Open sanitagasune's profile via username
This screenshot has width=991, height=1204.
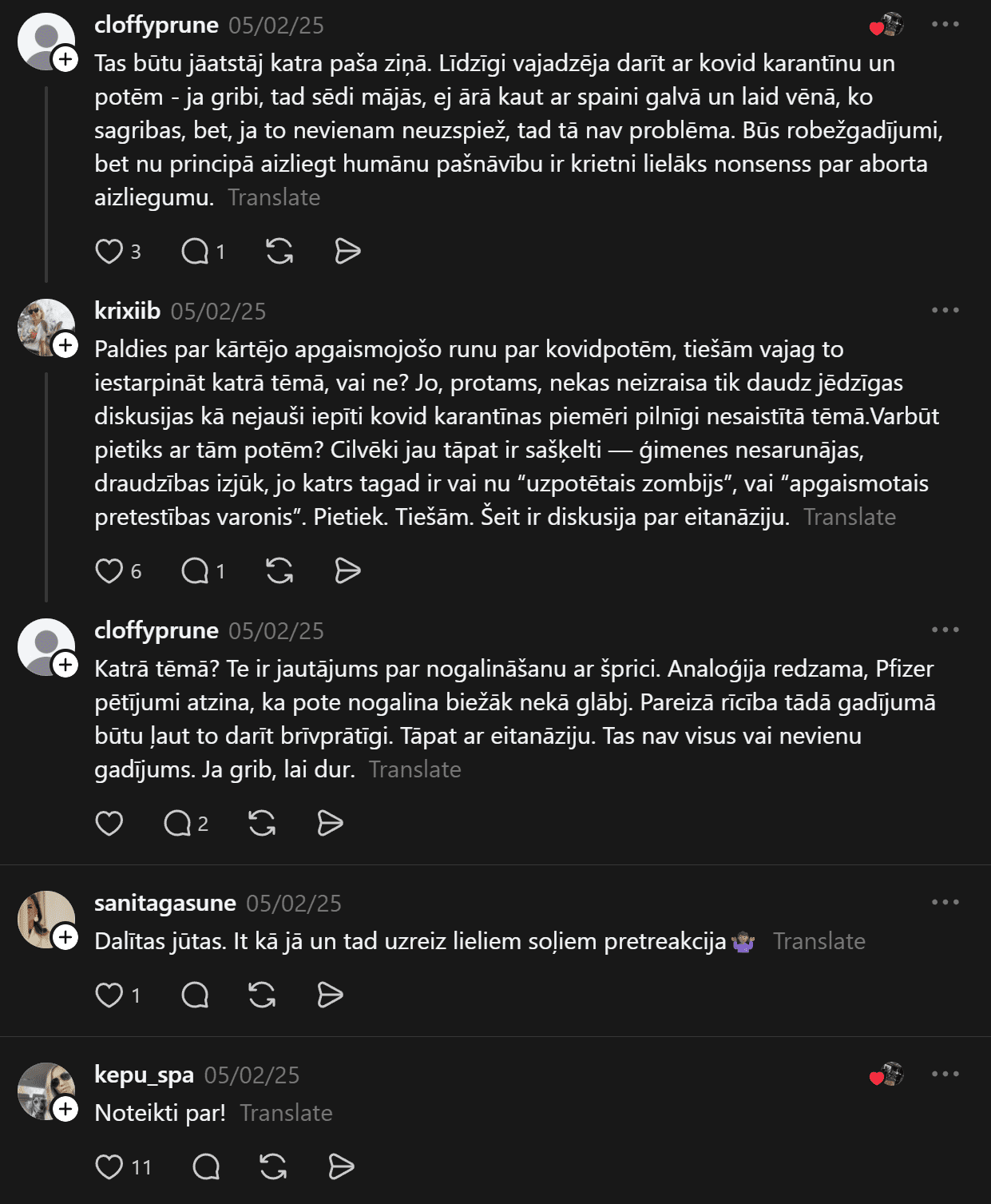165,903
